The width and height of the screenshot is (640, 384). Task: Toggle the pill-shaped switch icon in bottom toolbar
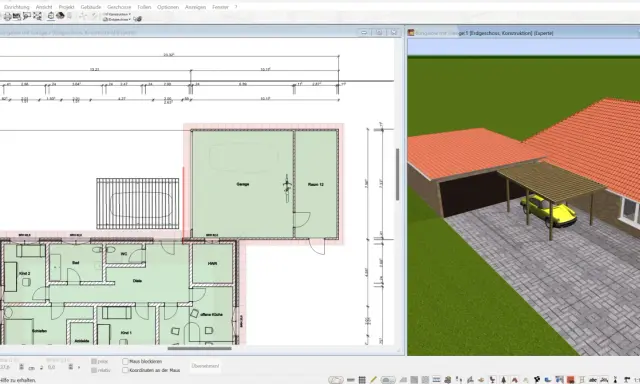tap(336, 380)
